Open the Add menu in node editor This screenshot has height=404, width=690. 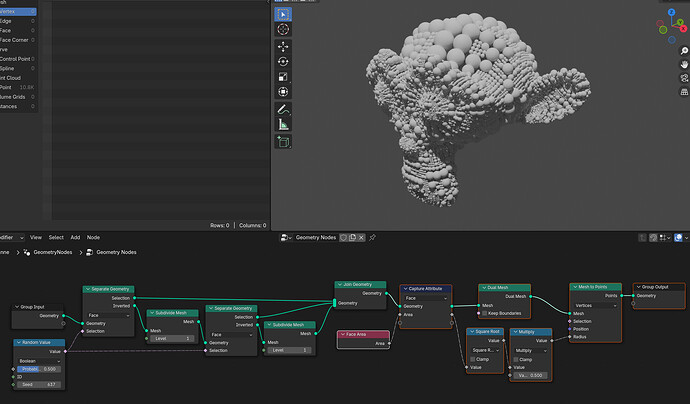[75, 238]
